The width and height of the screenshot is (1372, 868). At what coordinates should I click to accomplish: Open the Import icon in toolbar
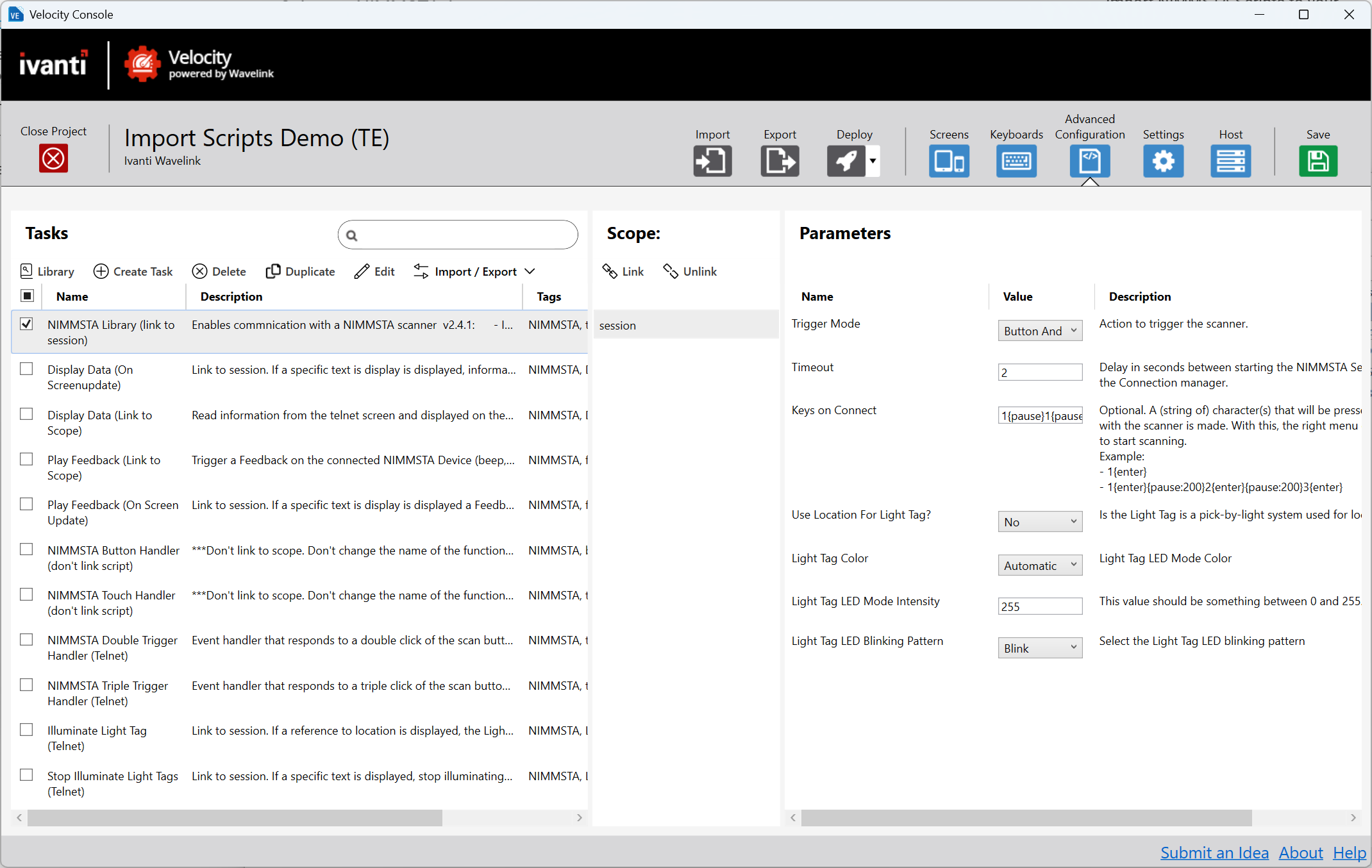pyautogui.click(x=712, y=160)
